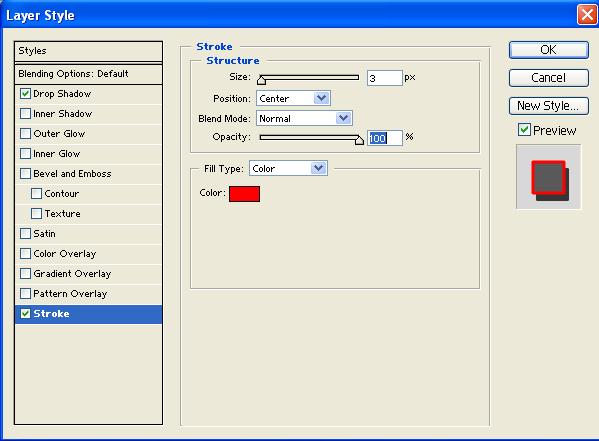Select the Drop Shadow label row
Viewport: 599px width, 441px height.
coord(62,94)
